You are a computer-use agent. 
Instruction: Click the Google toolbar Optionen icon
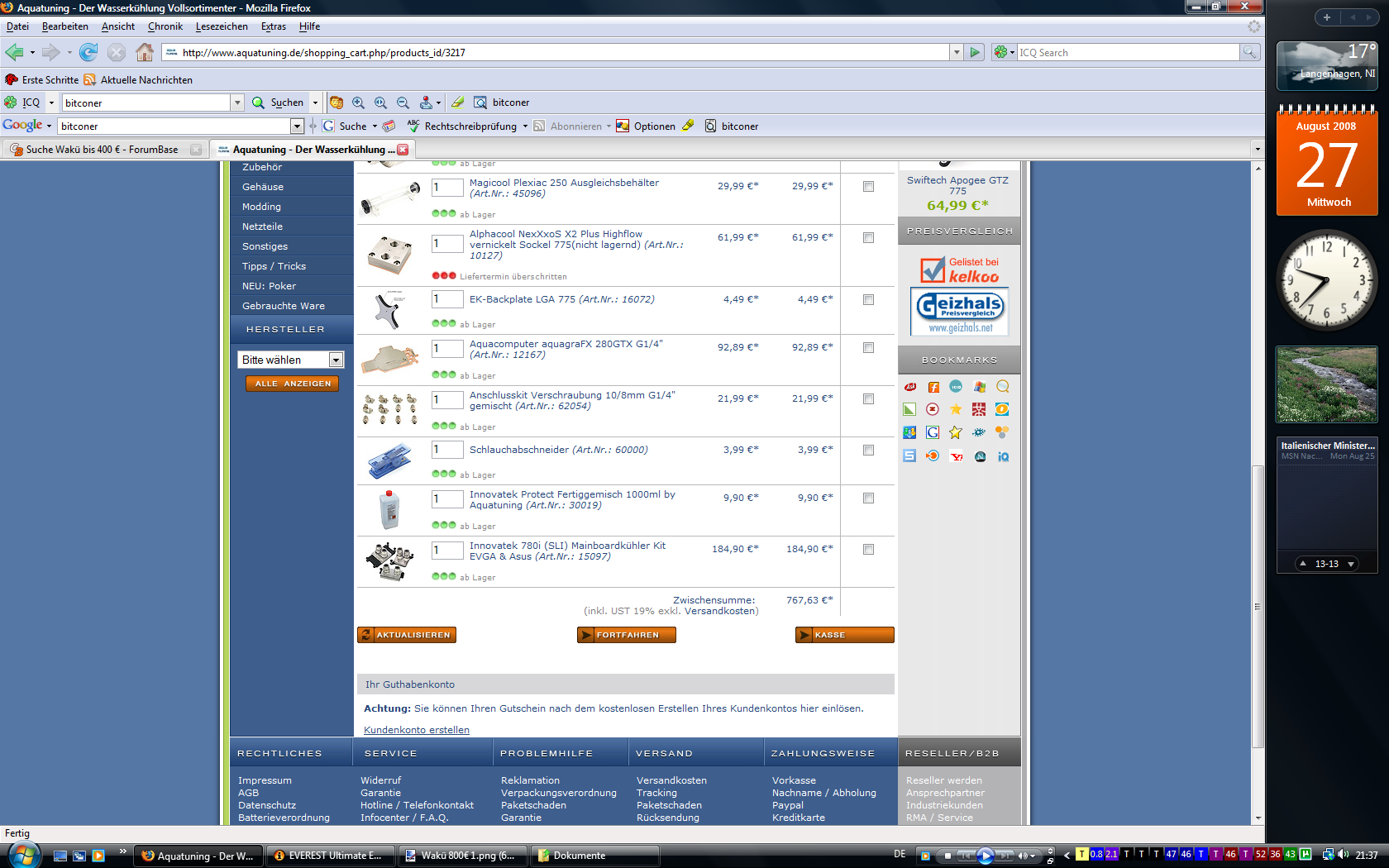[623, 126]
